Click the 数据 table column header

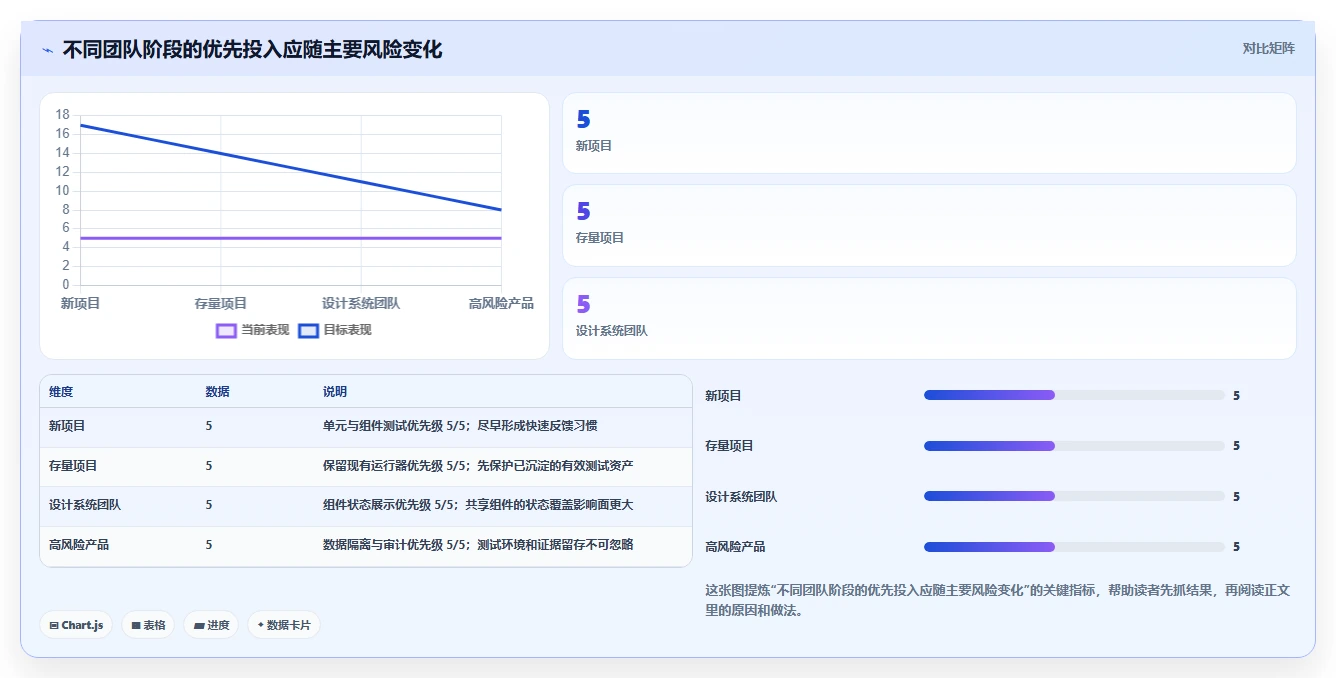(x=218, y=392)
